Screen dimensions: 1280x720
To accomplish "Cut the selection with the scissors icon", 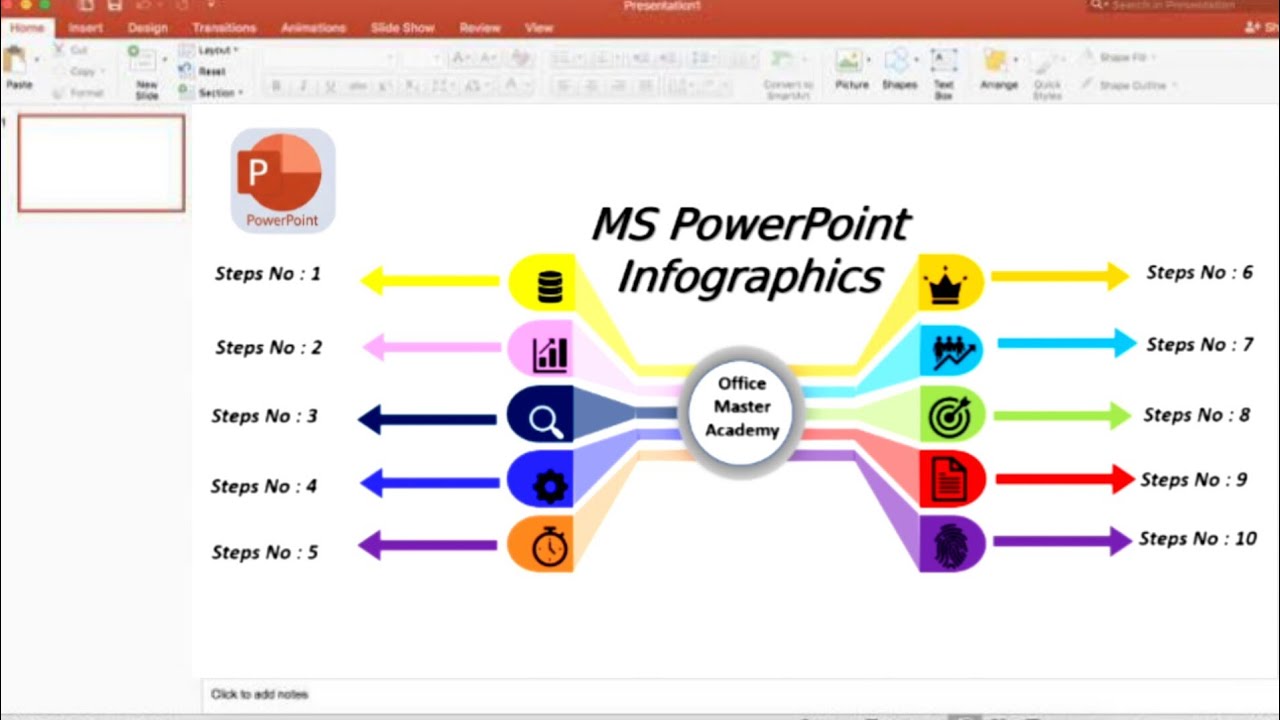I will point(59,50).
